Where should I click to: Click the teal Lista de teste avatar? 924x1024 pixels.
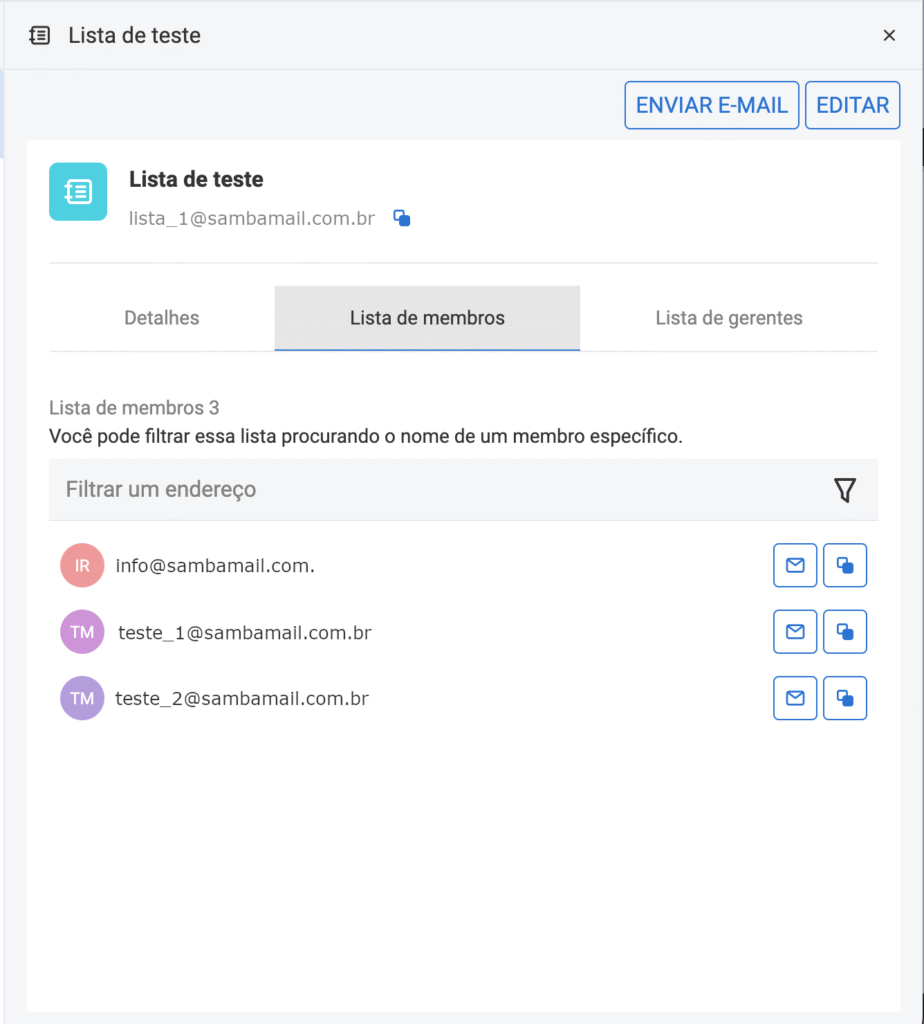[78, 191]
